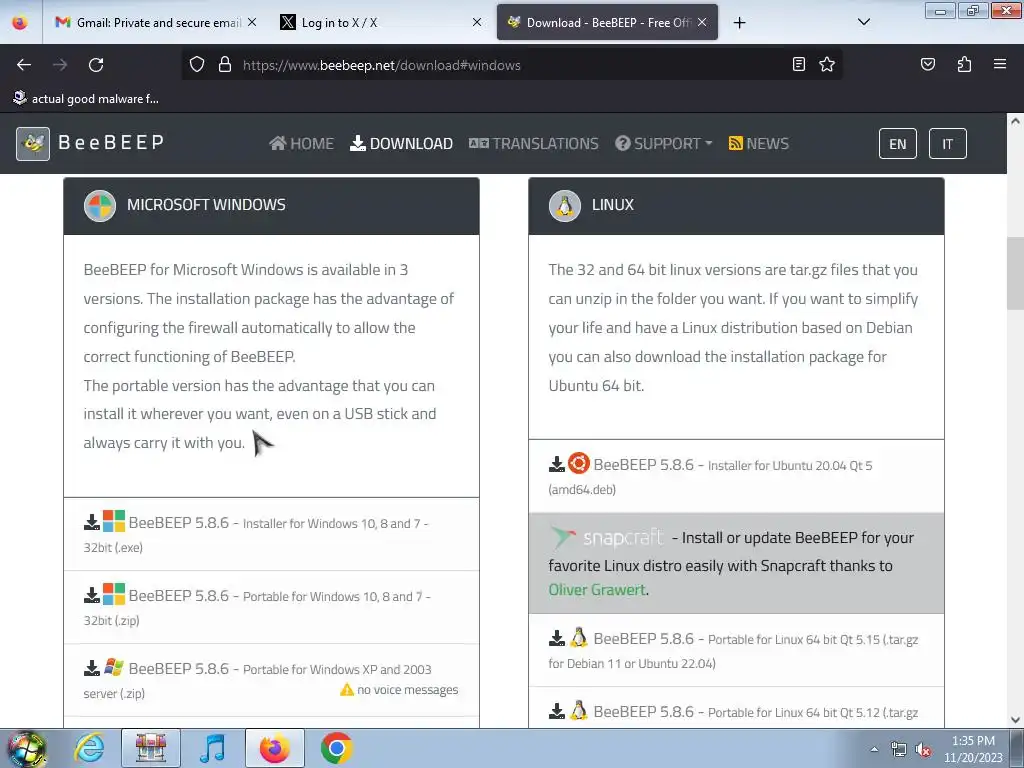Open the 'actual good malware f...' bookmark

86,99
